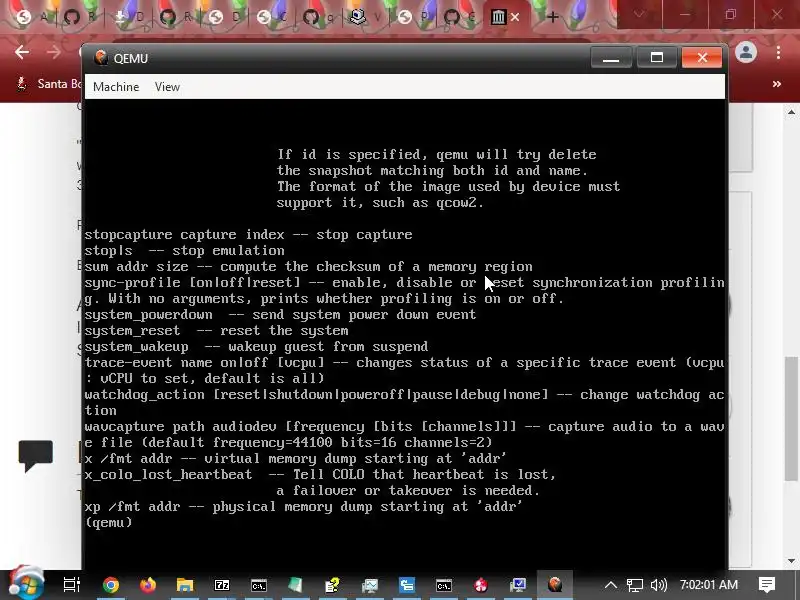Open a new Chrome tab
Screen dimensions: 800x600
click(x=553, y=17)
